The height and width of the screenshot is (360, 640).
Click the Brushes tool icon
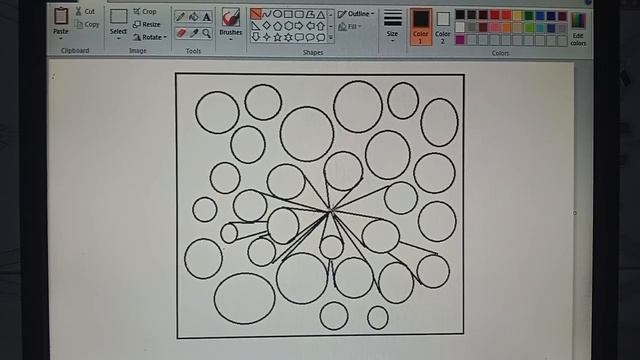(x=231, y=18)
